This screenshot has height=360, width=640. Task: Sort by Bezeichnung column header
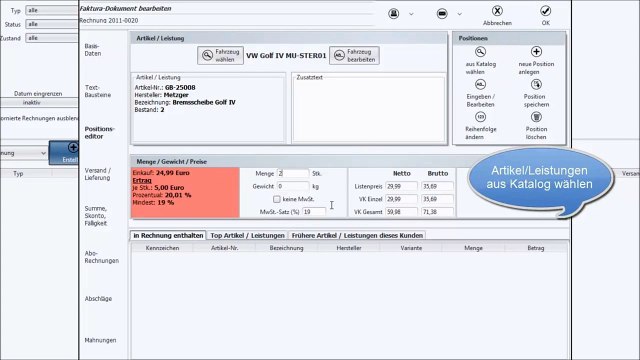point(287,248)
